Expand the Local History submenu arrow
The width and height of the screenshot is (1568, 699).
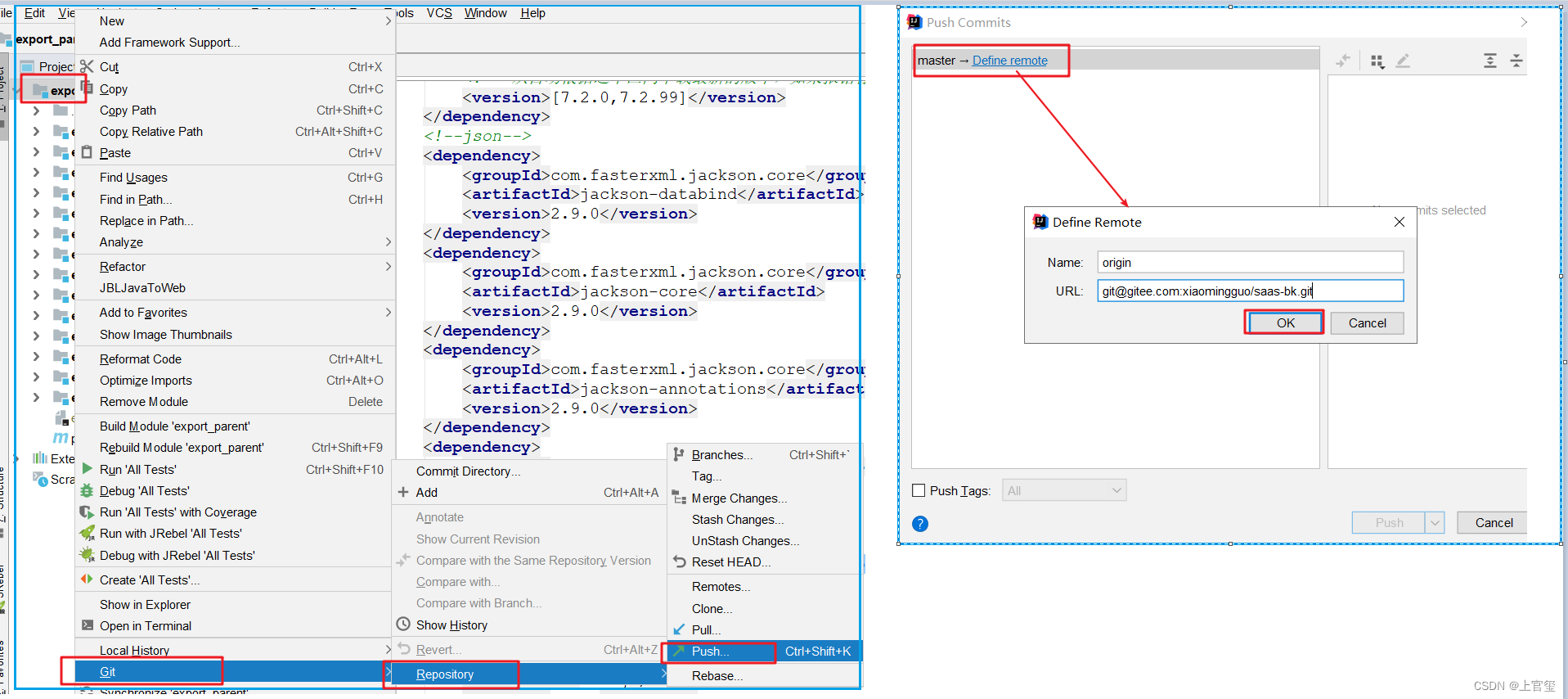pyautogui.click(x=389, y=650)
